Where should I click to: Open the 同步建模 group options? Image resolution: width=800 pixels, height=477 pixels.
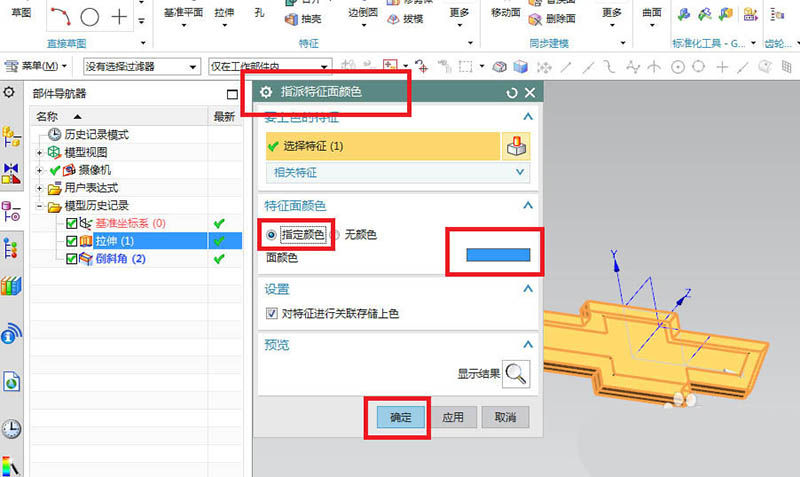pyautogui.click(x=623, y=43)
